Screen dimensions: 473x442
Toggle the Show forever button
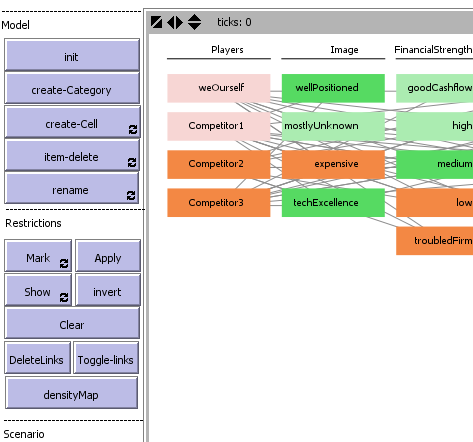point(38,290)
